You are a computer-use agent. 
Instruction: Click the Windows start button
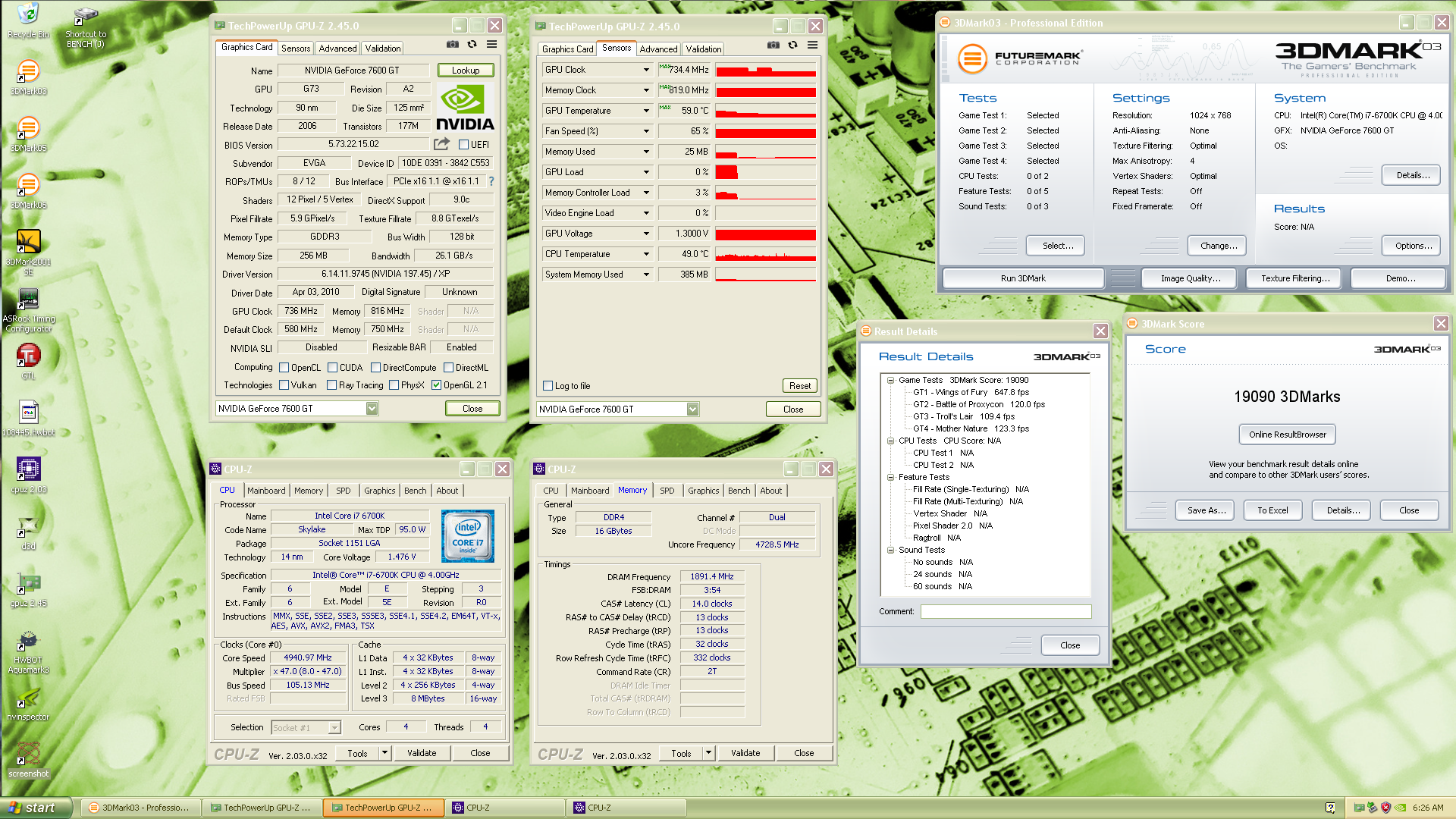coord(36,808)
